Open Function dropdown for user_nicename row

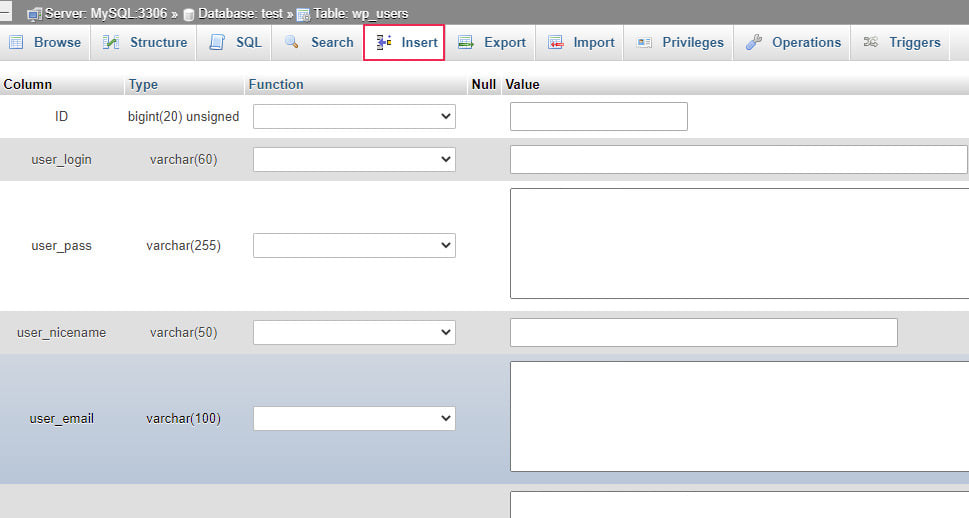[x=354, y=333]
